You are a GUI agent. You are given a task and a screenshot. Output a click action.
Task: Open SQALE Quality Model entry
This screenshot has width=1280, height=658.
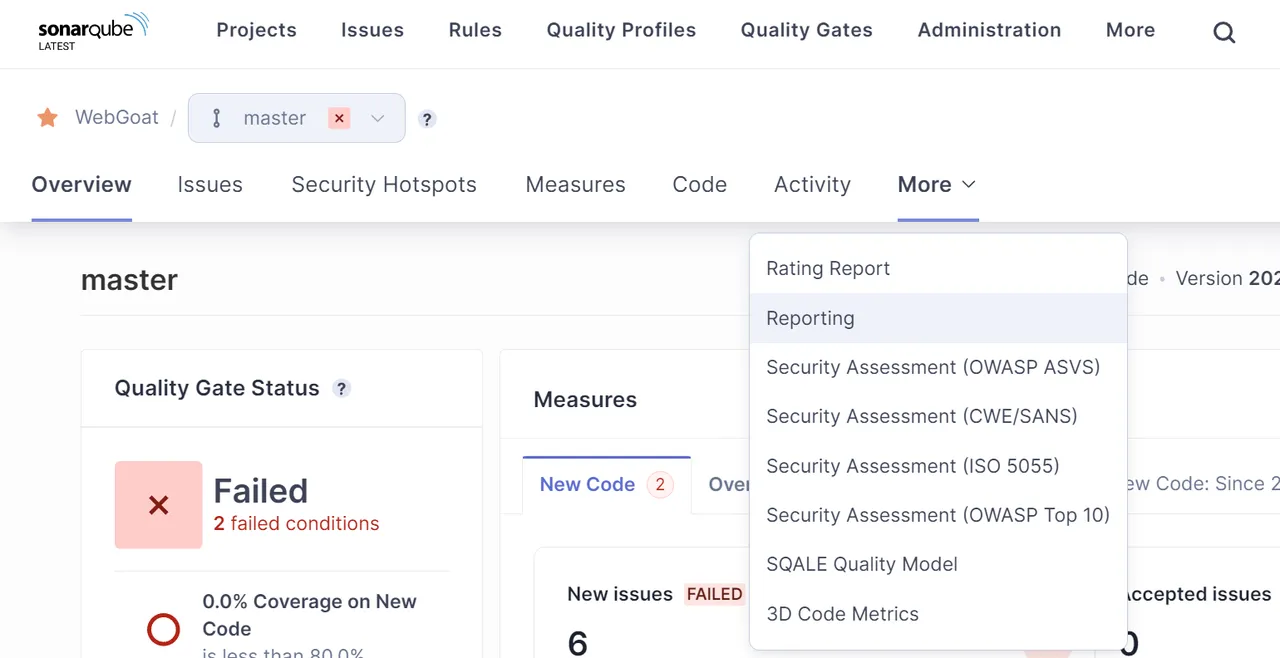click(x=938, y=564)
